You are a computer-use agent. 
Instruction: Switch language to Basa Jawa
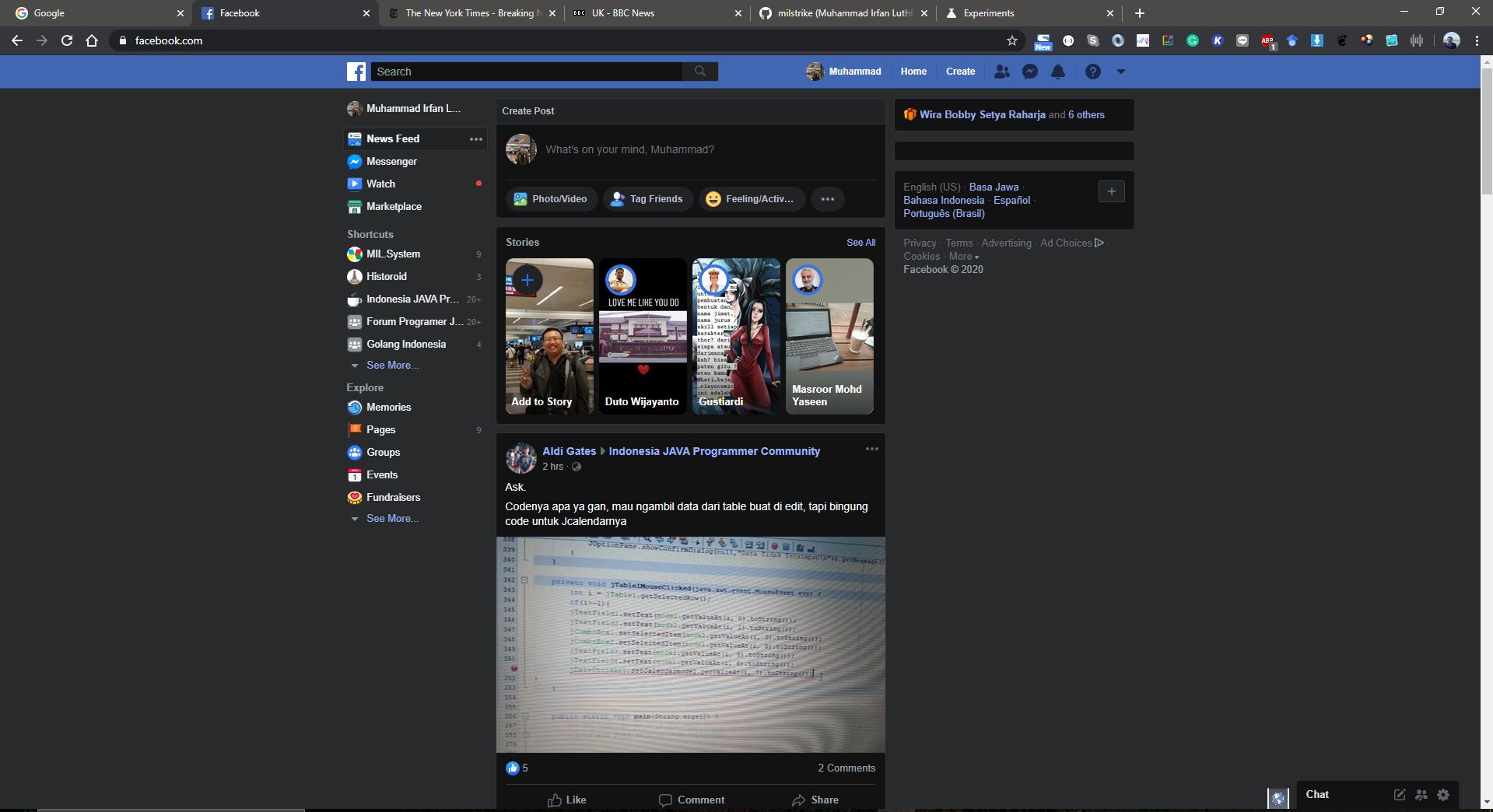pos(994,187)
